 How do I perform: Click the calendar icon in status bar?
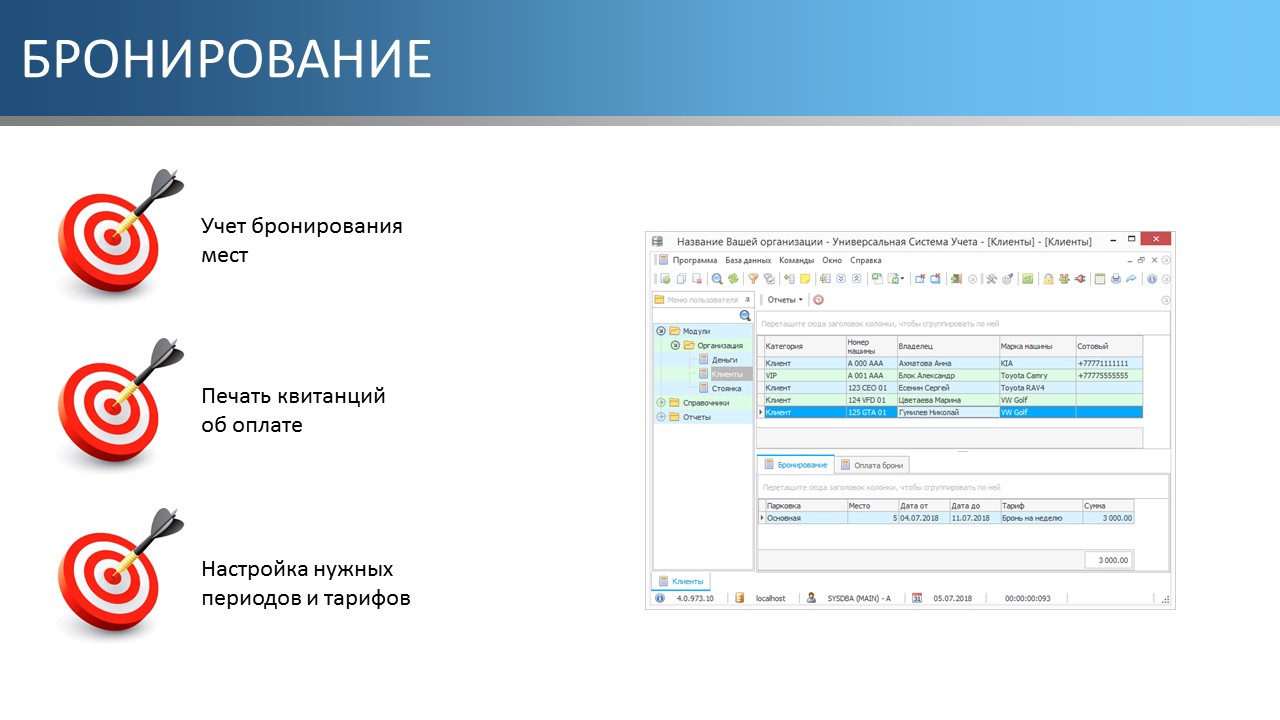coord(916,598)
